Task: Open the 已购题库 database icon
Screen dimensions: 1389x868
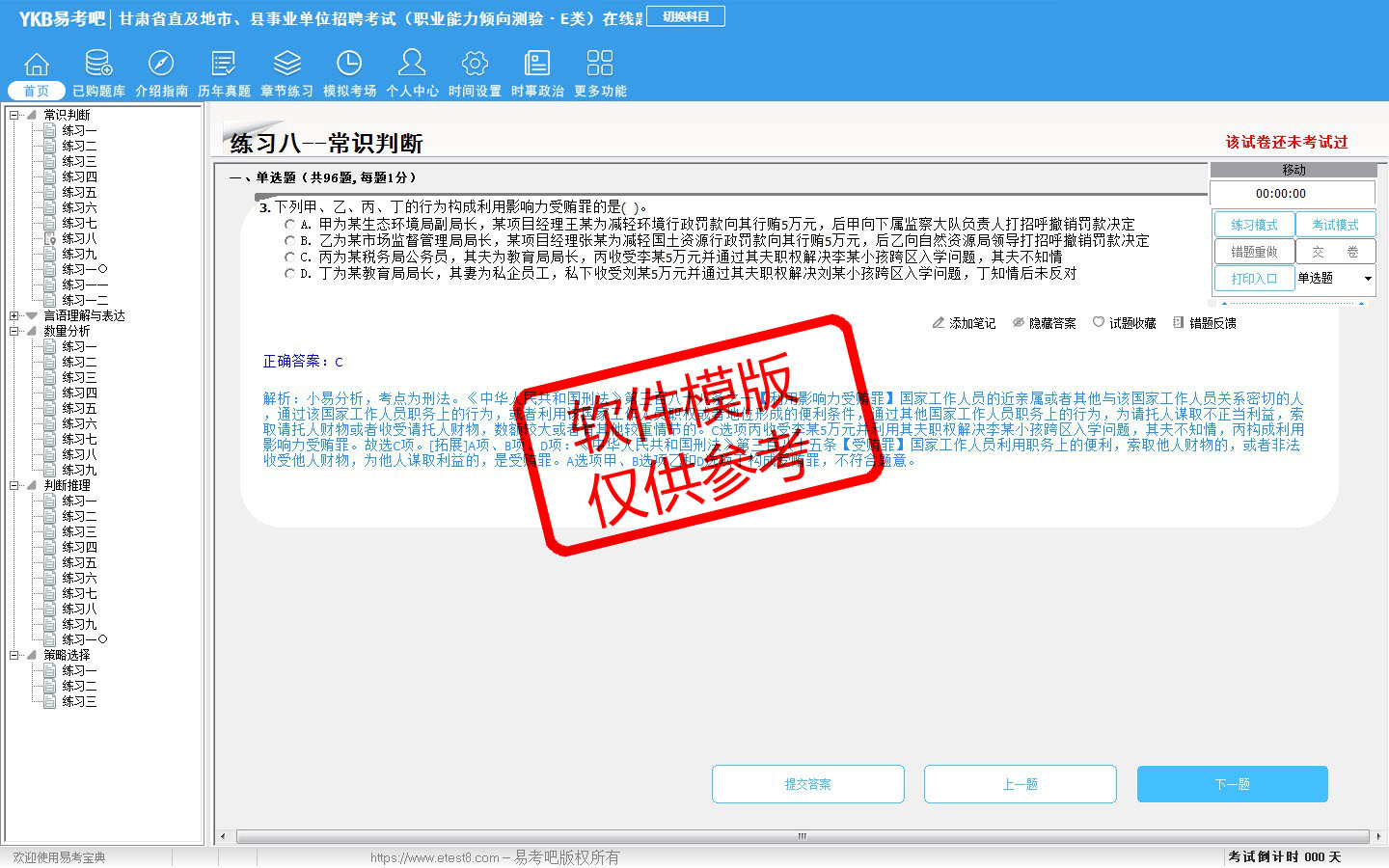Action: tap(98, 65)
